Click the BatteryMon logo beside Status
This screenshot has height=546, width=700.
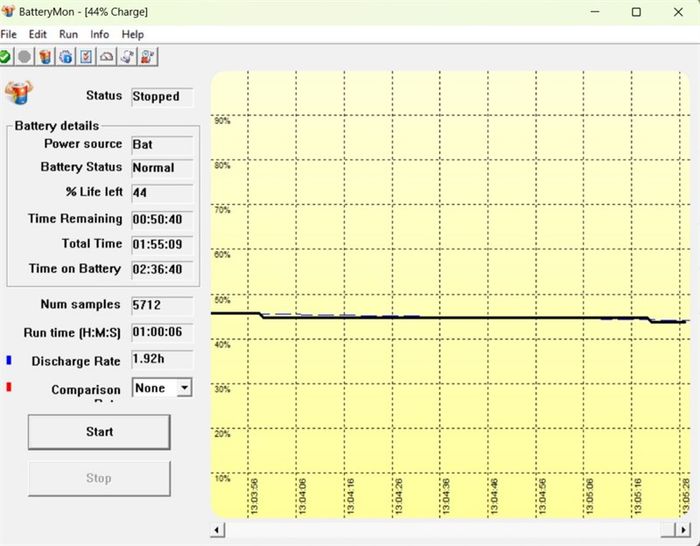(x=19, y=92)
